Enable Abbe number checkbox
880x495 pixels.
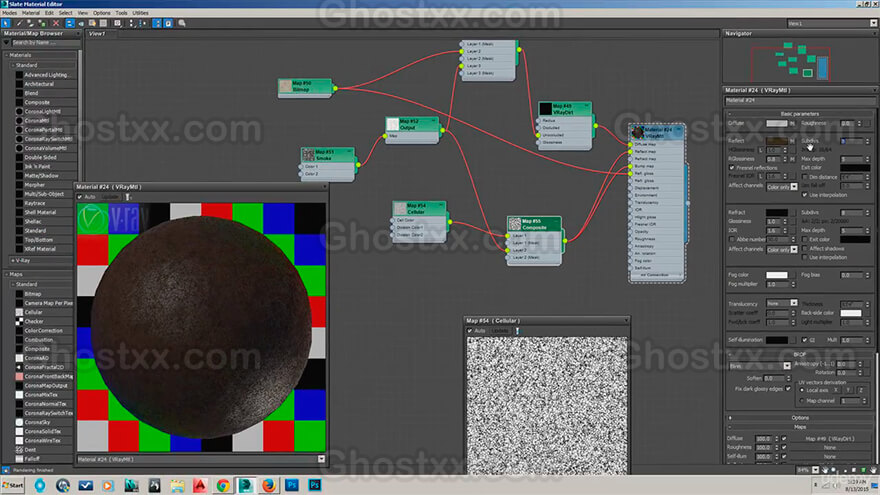pyautogui.click(x=732, y=239)
